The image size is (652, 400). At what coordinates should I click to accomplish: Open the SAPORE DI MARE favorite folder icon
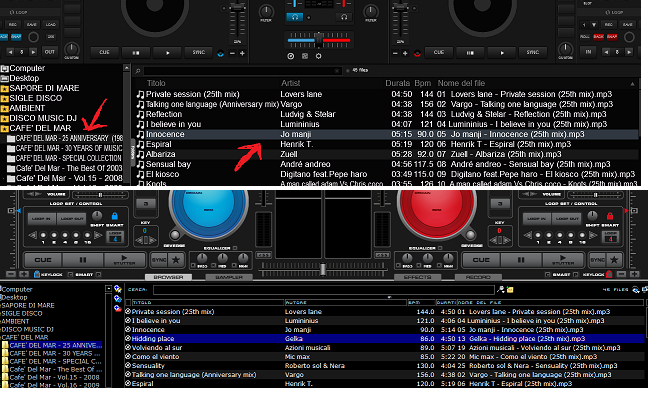pos(5,87)
